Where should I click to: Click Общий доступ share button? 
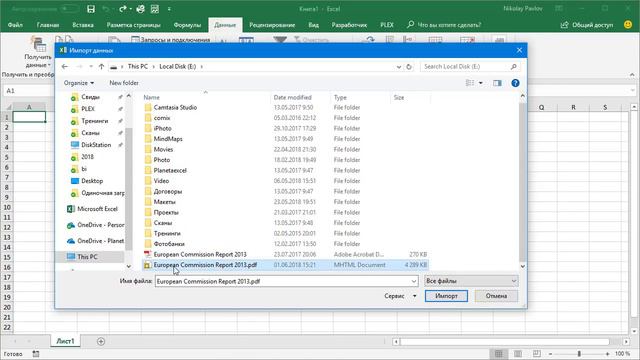pyautogui.click(x=587, y=25)
